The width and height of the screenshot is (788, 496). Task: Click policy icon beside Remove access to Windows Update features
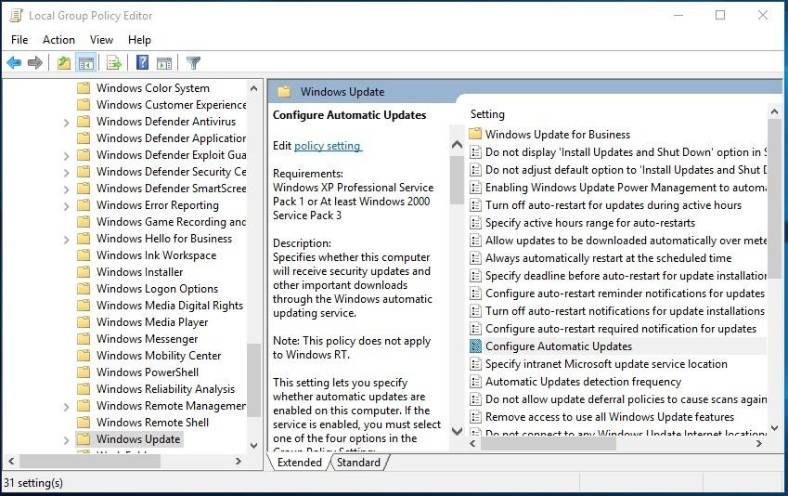475,417
